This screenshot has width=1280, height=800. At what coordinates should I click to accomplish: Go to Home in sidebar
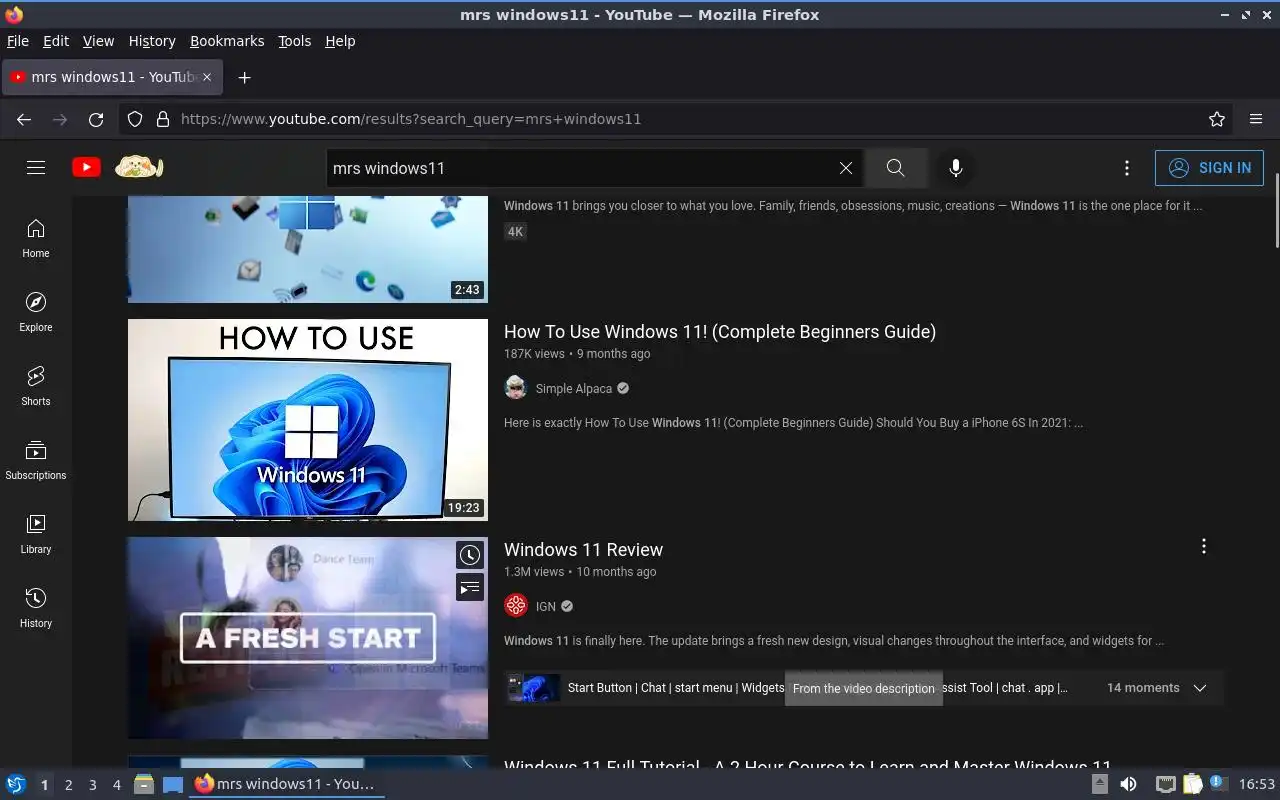click(x=36, y=238)
